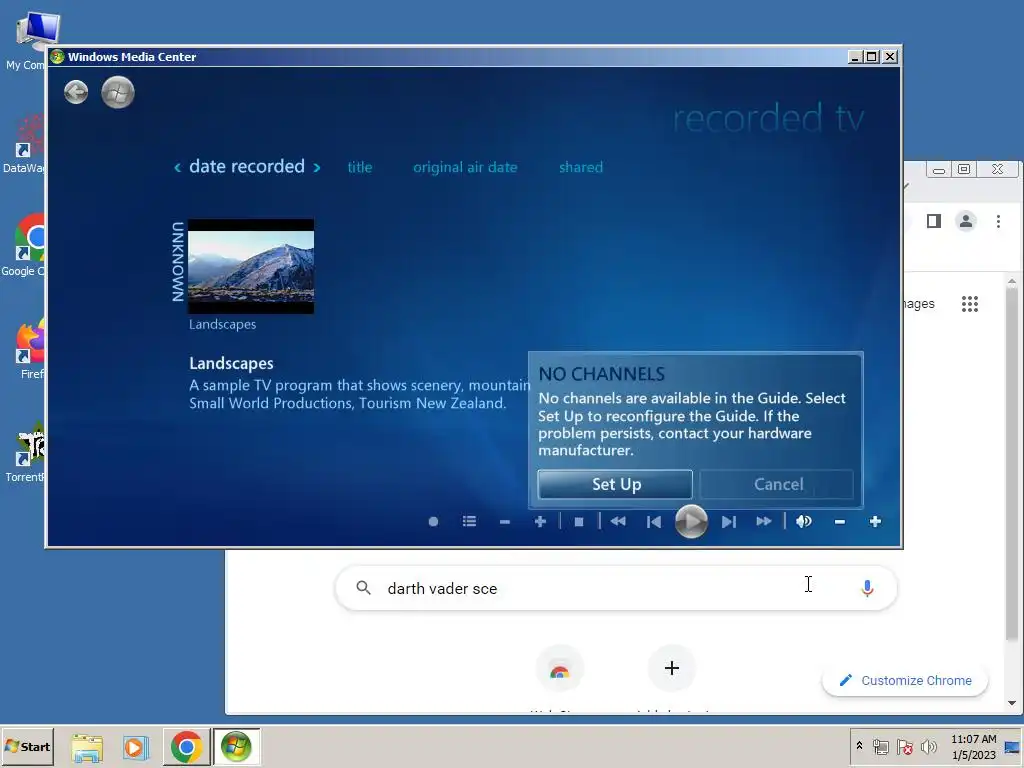Go back with the Media Center back arrow

pos(76,92)
